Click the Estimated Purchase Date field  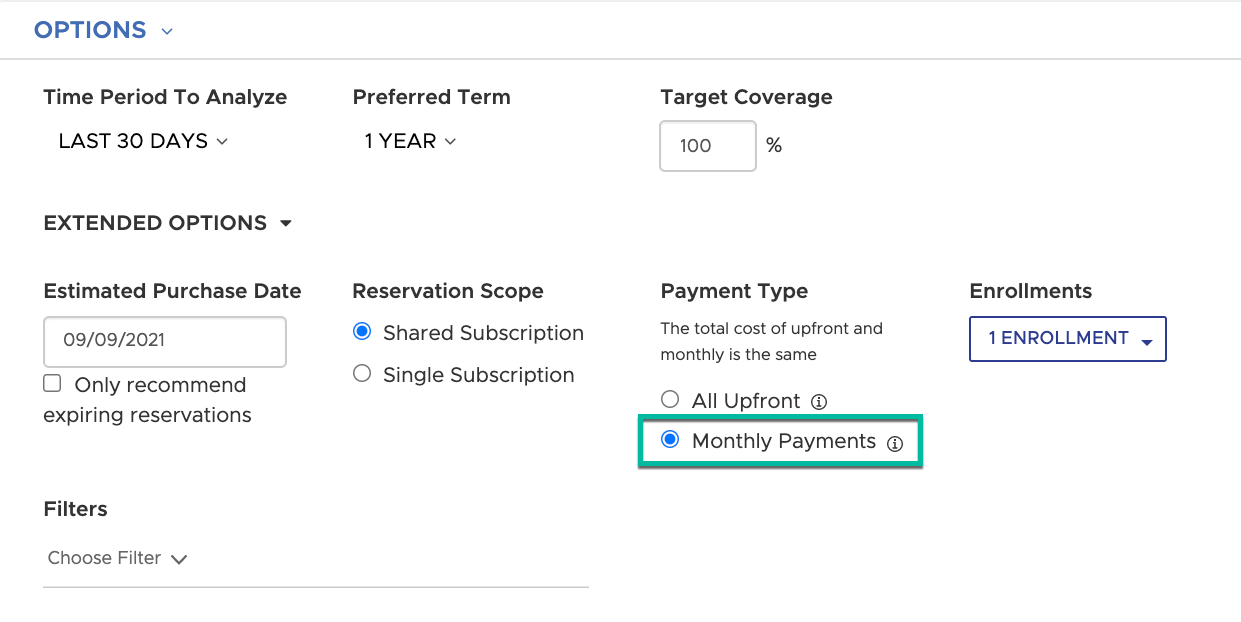click(x=164, y=342)
